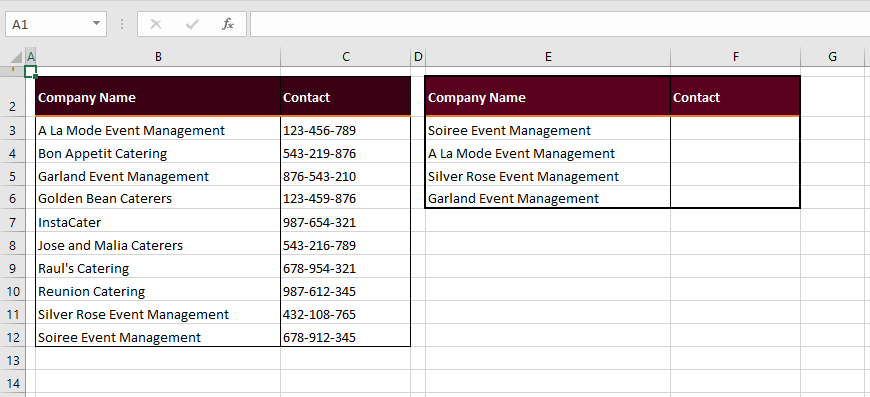This screenshot has width=870, height=397.
Task: Click the formula bar drag handle dots
Action: (x=122, y=24)
